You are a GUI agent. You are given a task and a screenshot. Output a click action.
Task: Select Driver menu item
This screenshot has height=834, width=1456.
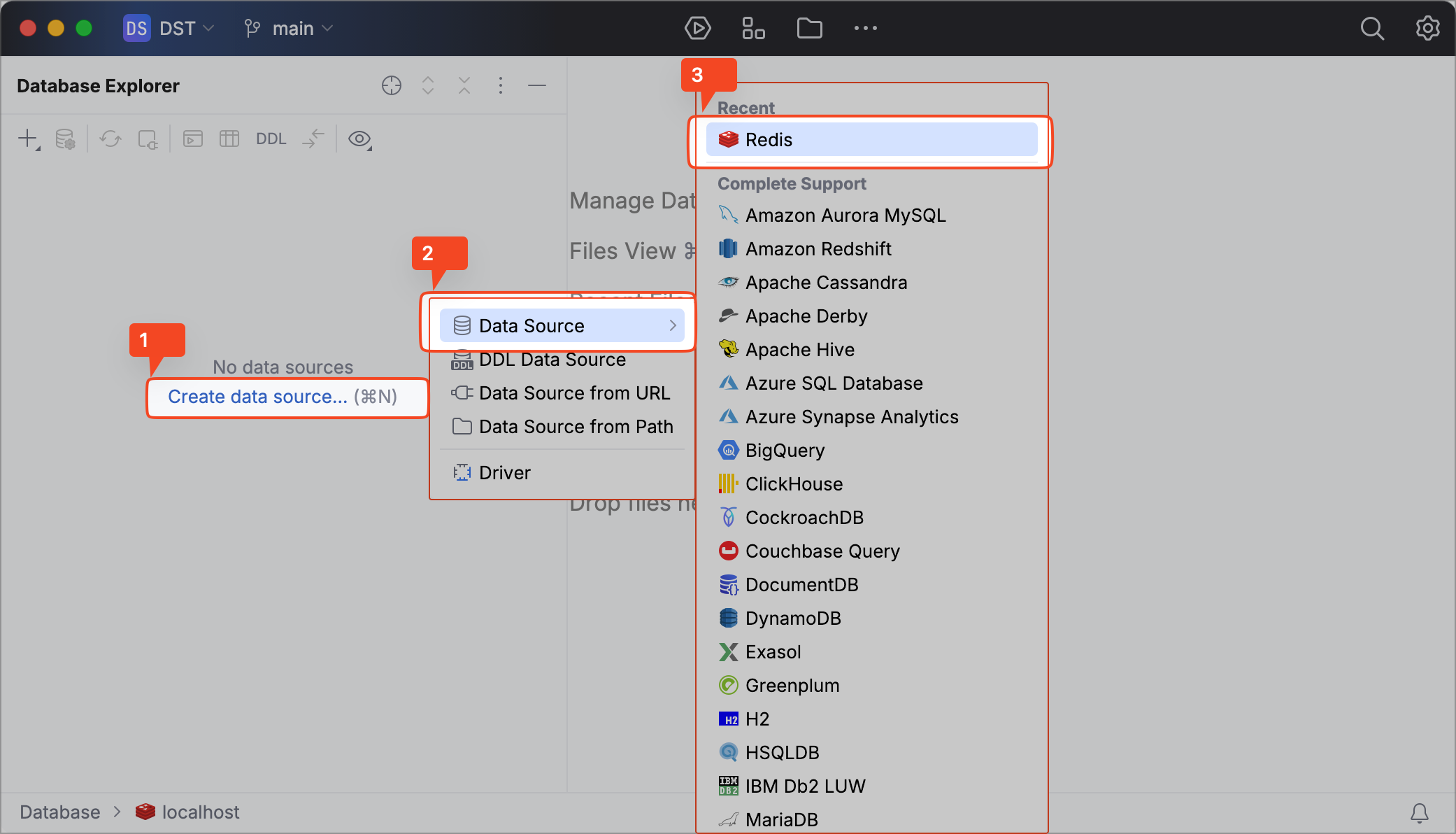(x=562, y=473)
